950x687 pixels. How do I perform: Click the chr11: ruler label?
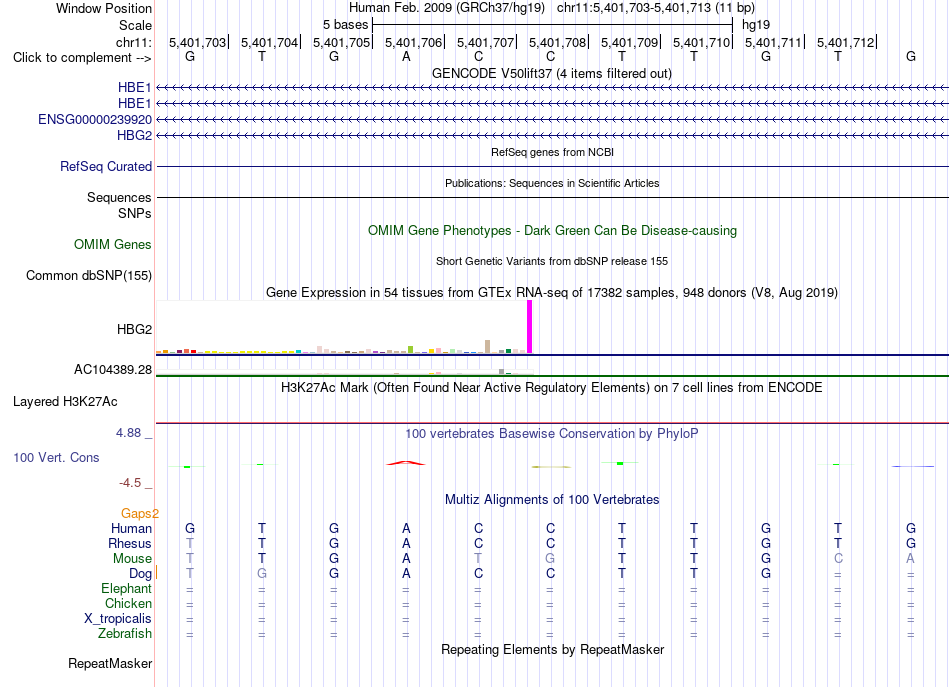coord(134,42)
